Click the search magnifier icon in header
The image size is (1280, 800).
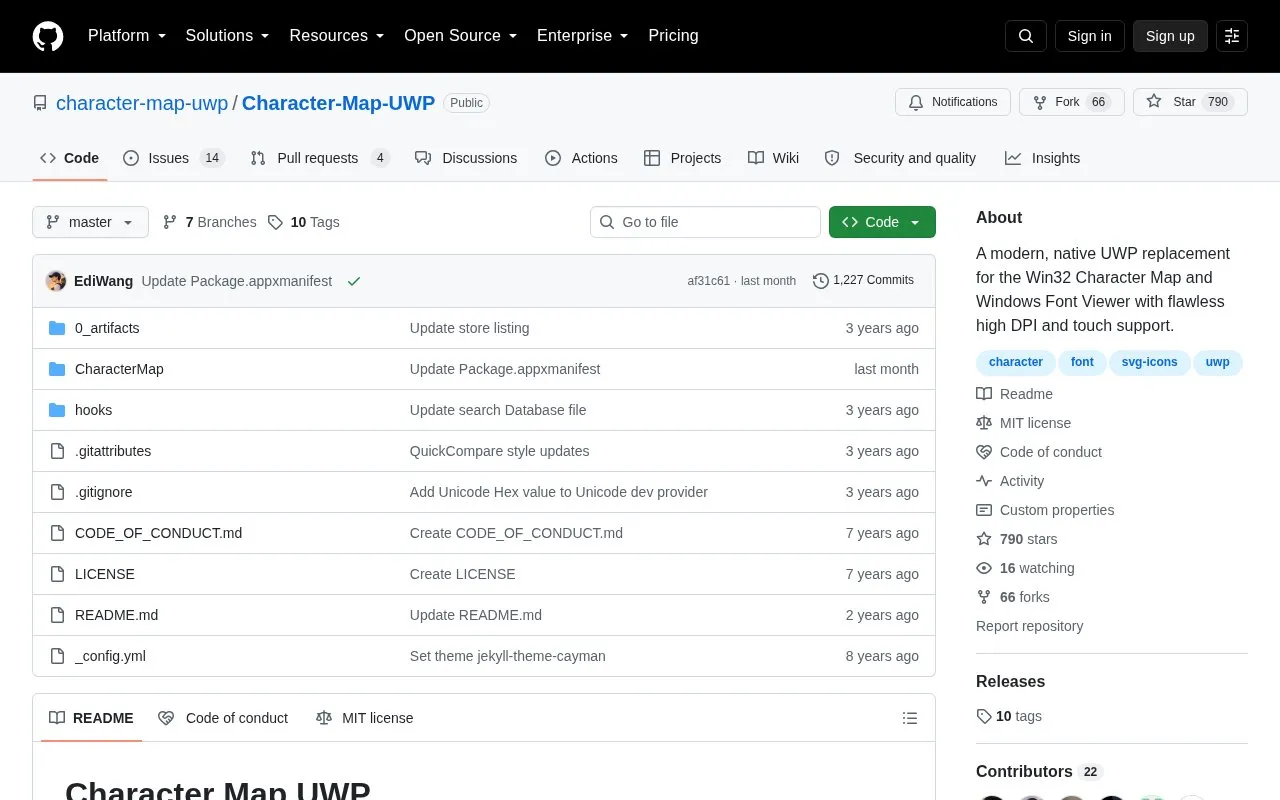tap(1026, 36)
